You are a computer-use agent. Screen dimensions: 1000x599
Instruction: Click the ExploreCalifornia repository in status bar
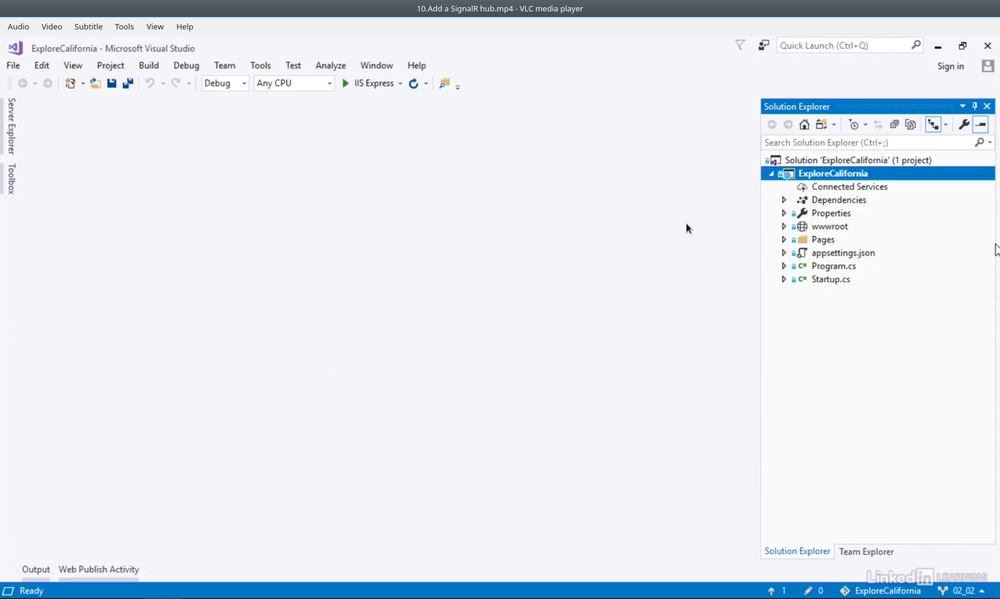point(880,591)
